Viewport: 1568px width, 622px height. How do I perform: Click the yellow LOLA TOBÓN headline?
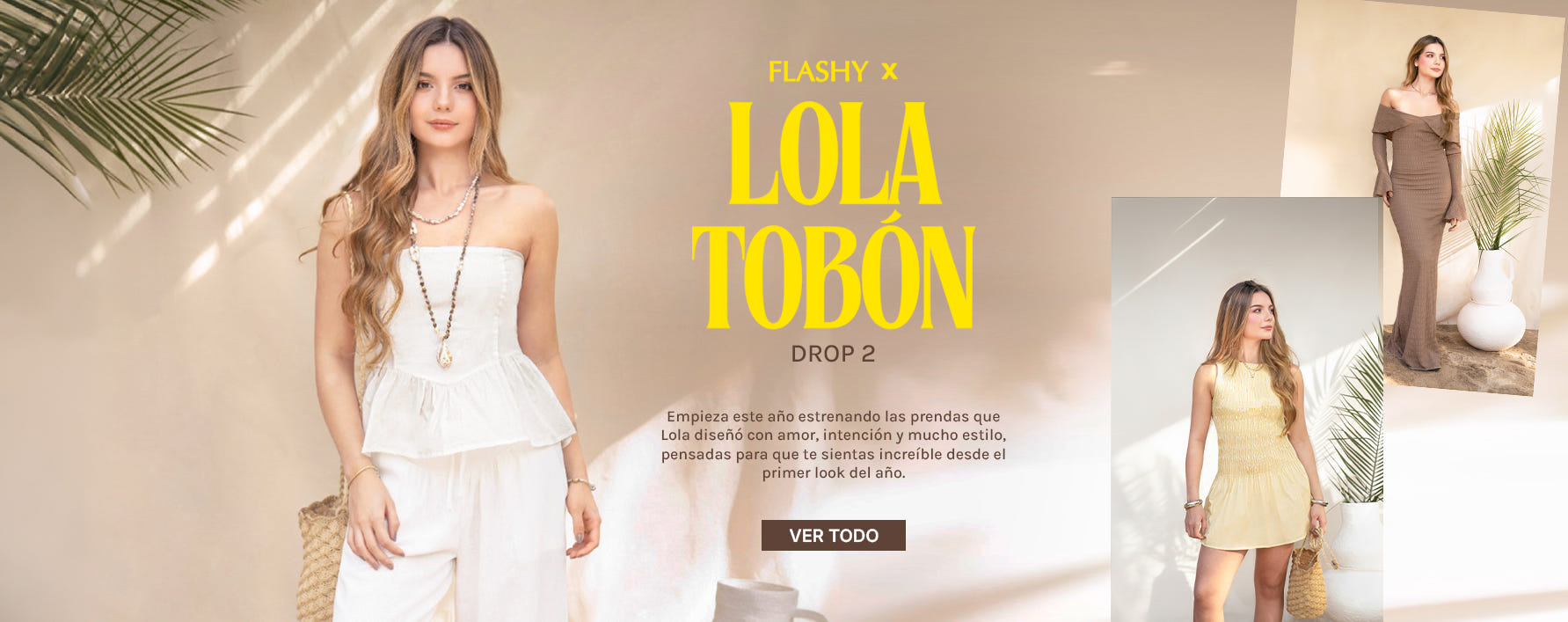point(833,215)
